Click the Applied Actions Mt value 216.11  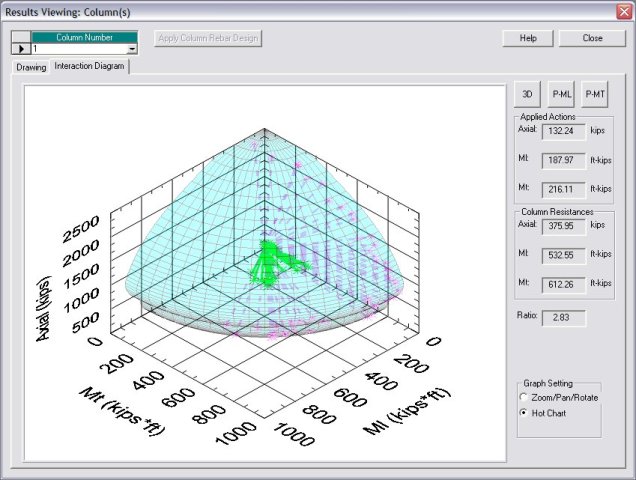pos(564,189)
